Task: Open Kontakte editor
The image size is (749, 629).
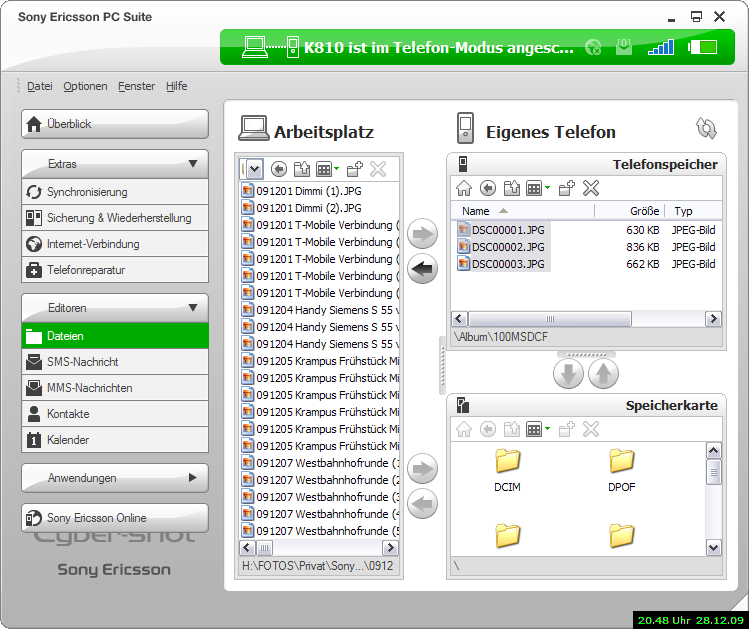Action: [x=115, y=414]
